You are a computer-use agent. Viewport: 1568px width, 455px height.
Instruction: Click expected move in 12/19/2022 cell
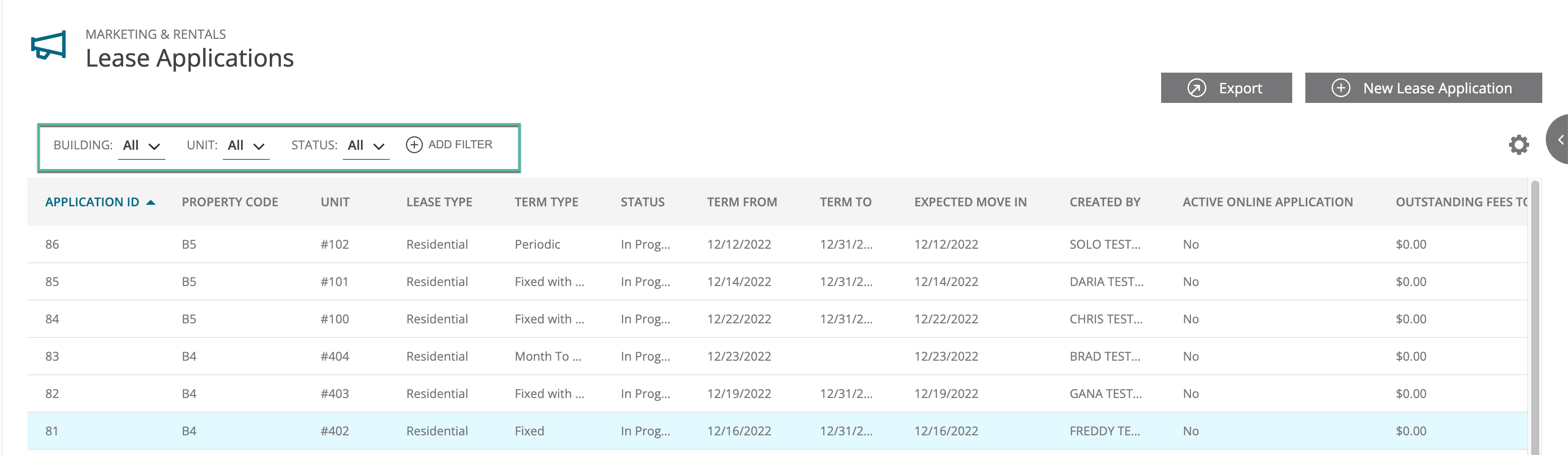pyautogui.click(x=946, y=394)
